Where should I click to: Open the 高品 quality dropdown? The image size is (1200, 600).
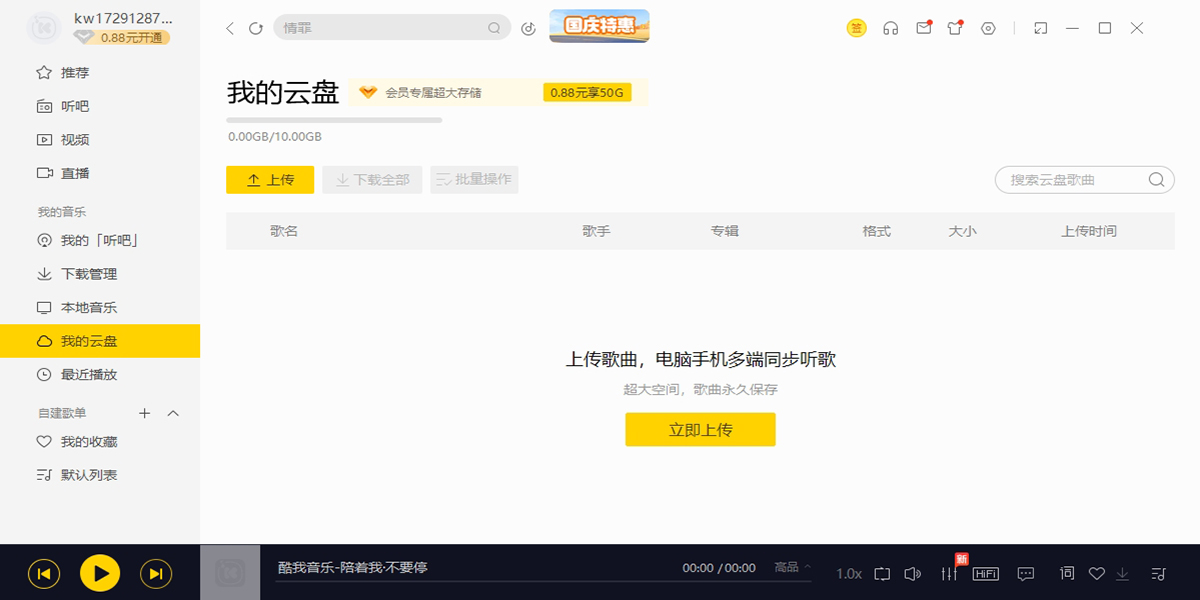click(x=793, y=568)
